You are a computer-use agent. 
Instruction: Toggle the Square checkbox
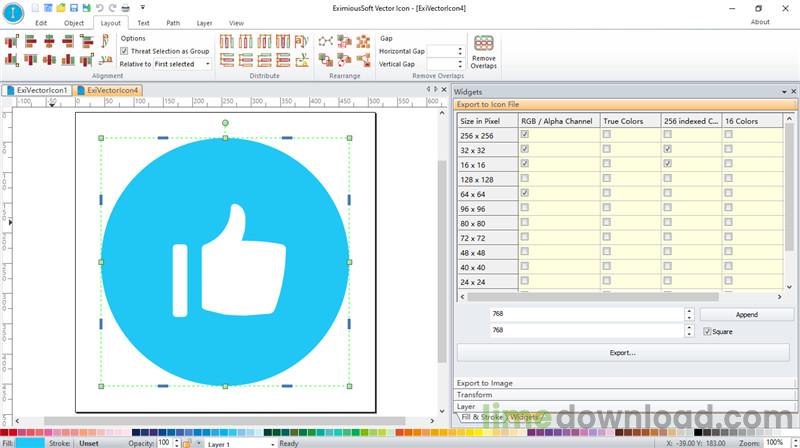pyautogui.click(x=707, y=332)
